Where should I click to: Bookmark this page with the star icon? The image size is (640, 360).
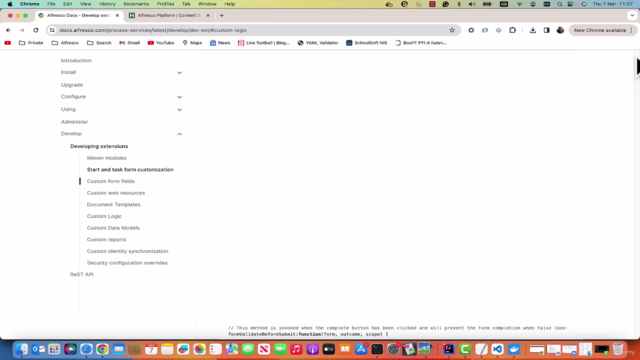pyautogui.click(x=452, y=30)
